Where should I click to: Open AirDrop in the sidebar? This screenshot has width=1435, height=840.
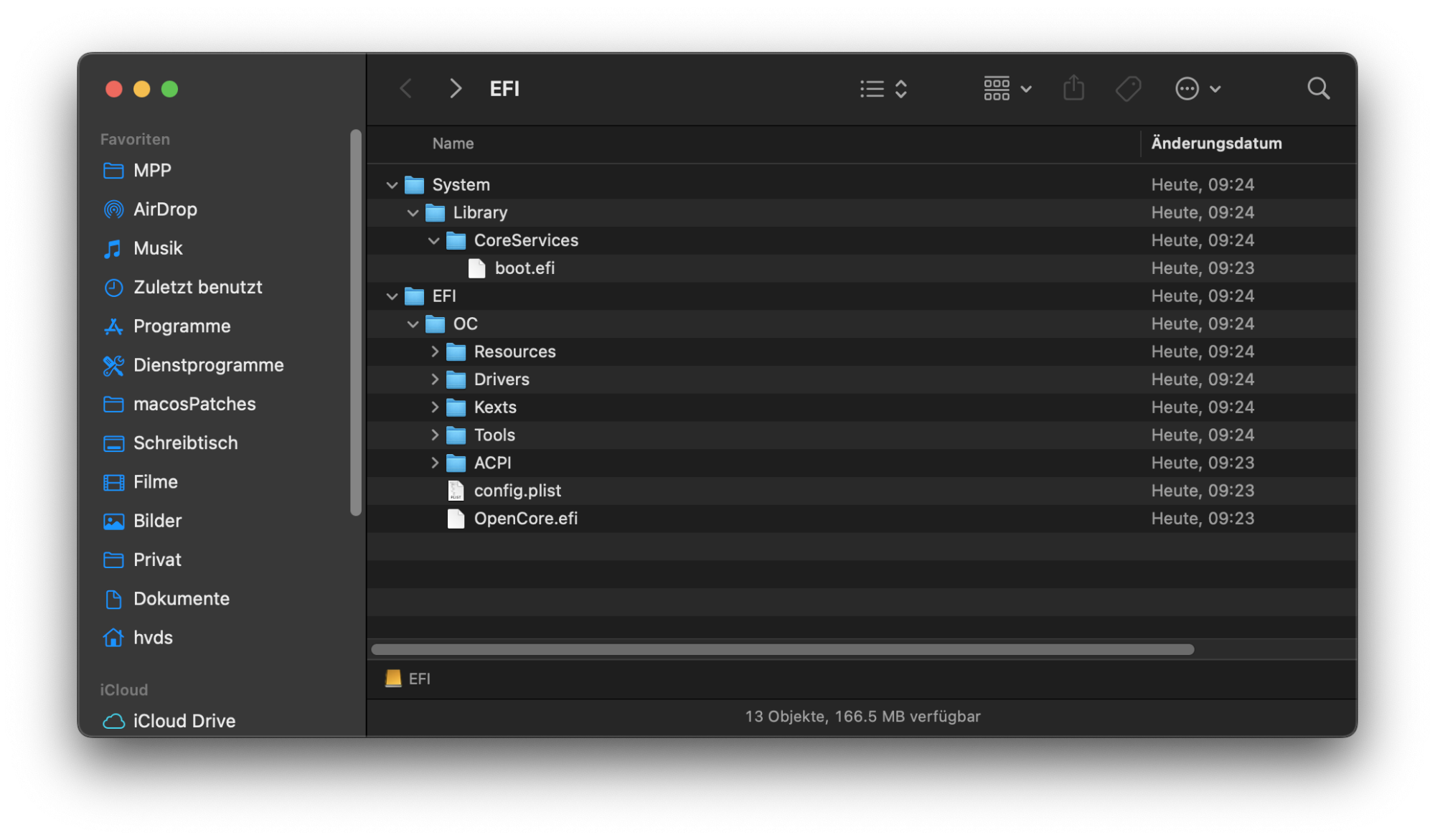pos(165,209)
